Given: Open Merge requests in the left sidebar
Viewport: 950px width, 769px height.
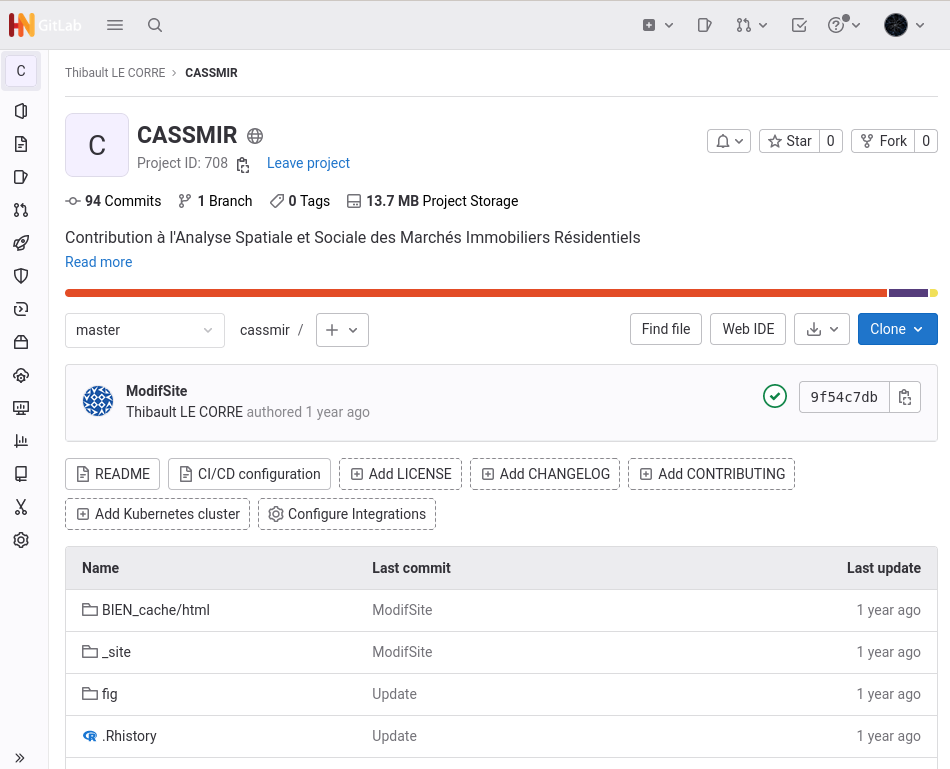Looking at the screenshot, I should [21, 210].
